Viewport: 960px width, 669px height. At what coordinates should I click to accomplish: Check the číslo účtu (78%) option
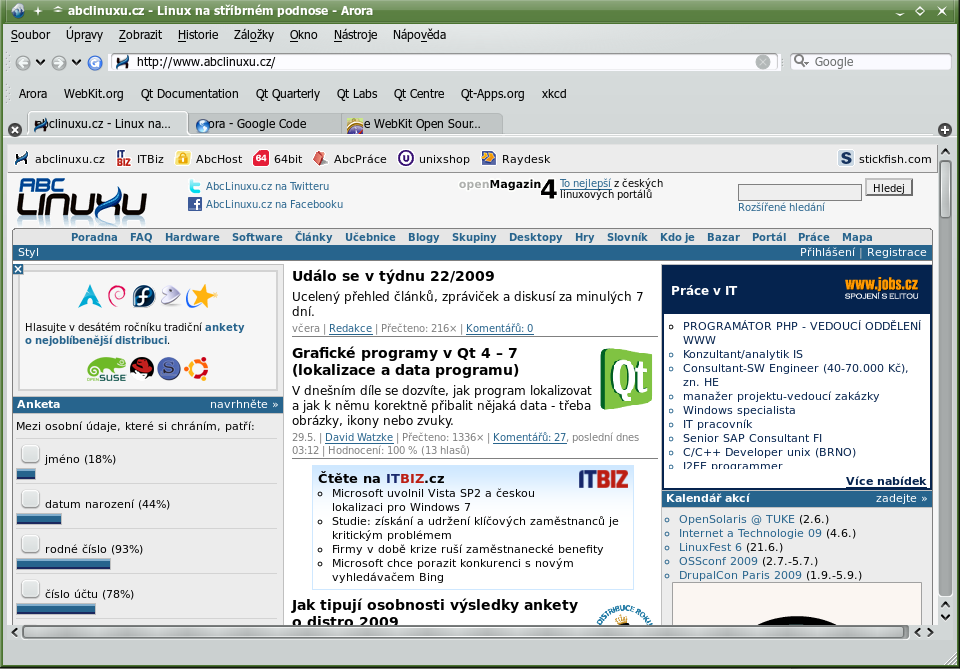(x=31, y=589)
